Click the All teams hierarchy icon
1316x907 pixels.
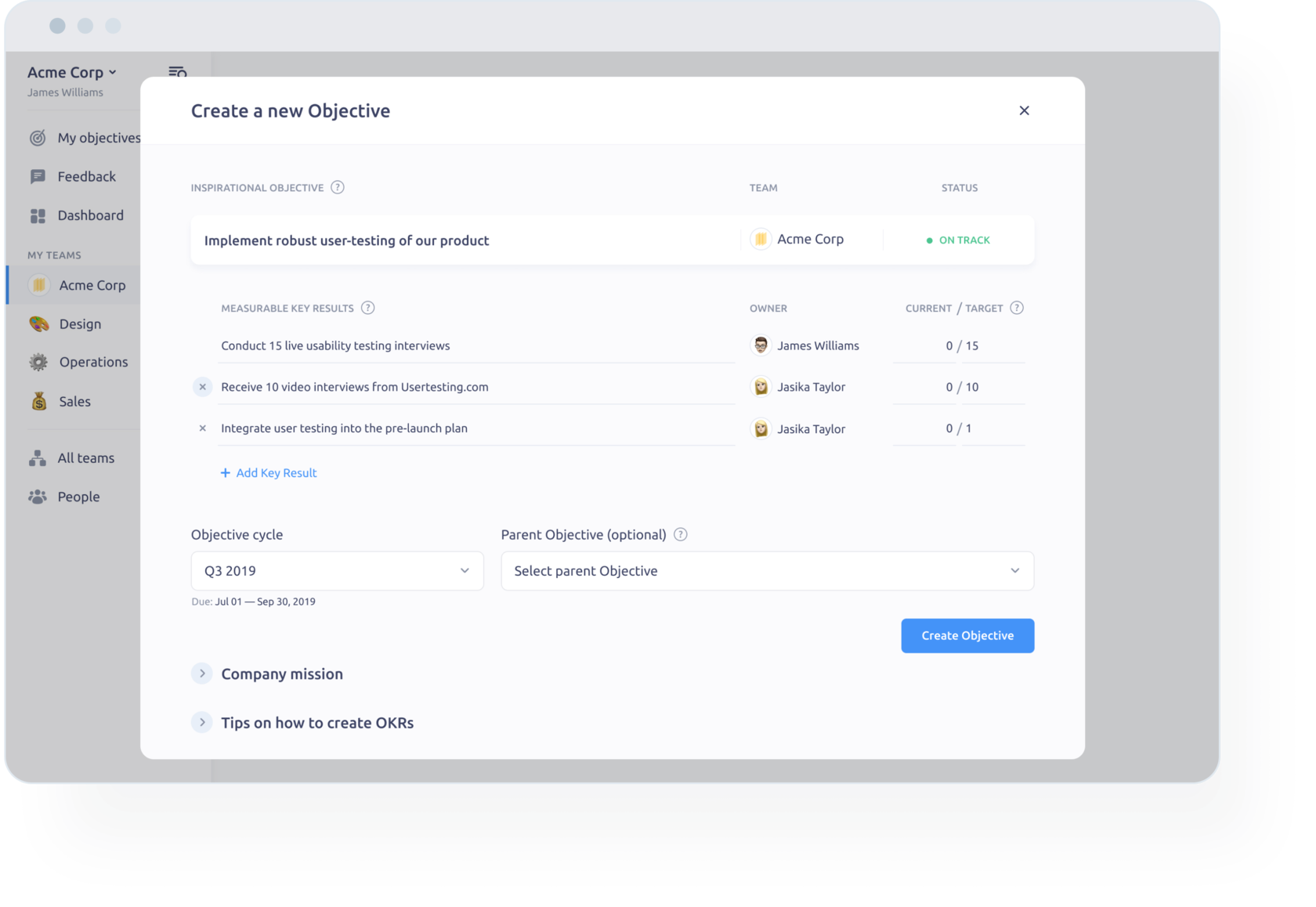point(38,458)
